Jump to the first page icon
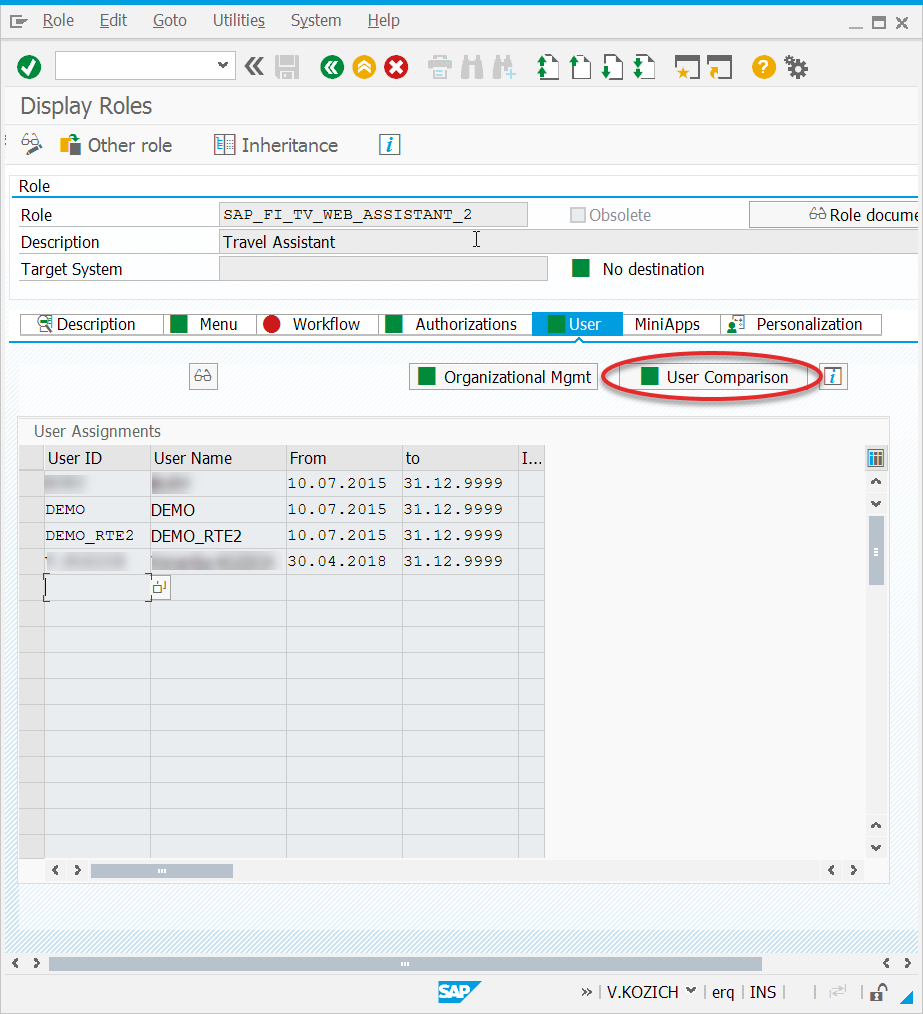Viewport: 923px width, 1014px height. coord(548,67)
